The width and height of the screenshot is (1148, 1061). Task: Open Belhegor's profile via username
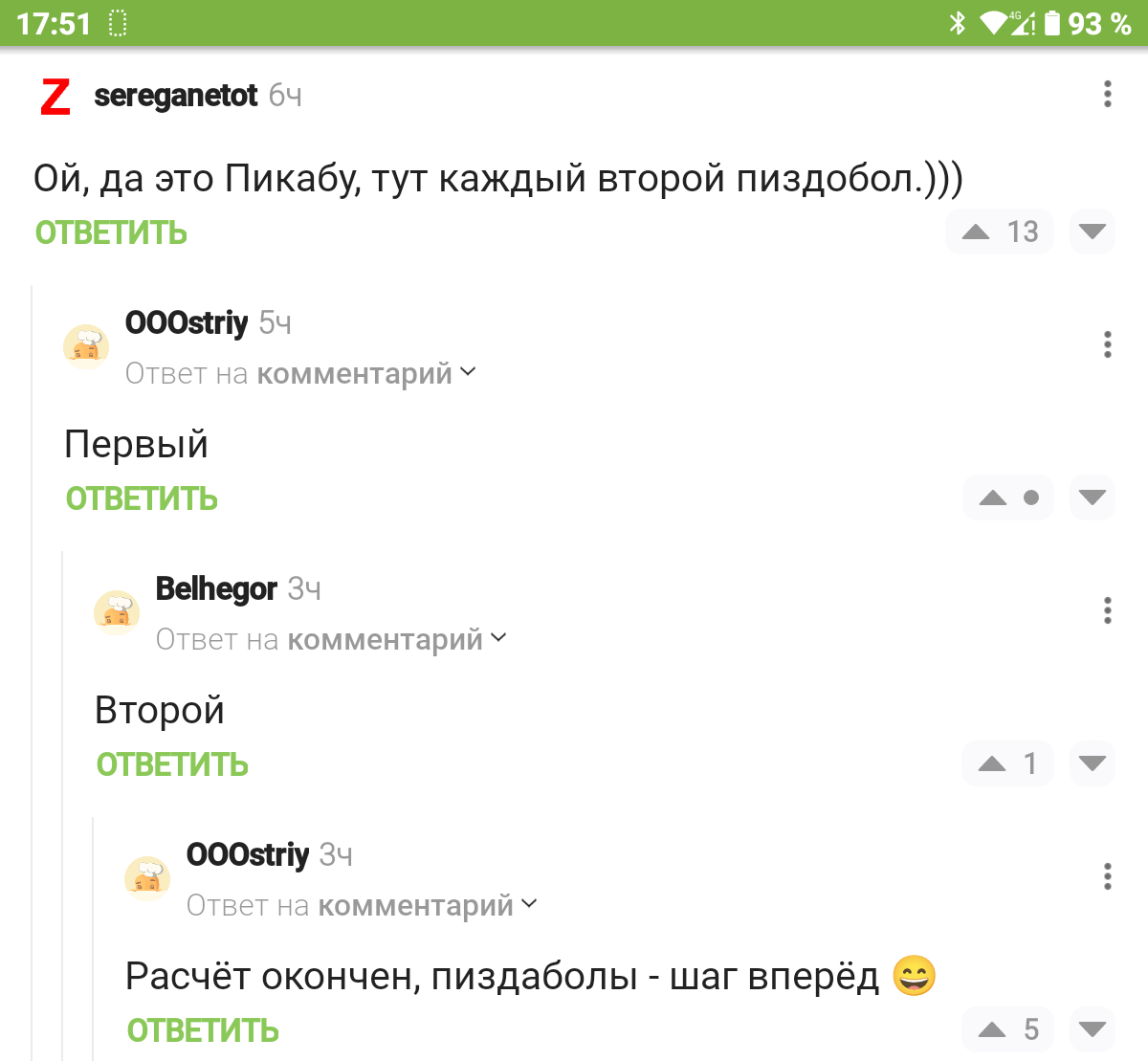tap(216, 588)
